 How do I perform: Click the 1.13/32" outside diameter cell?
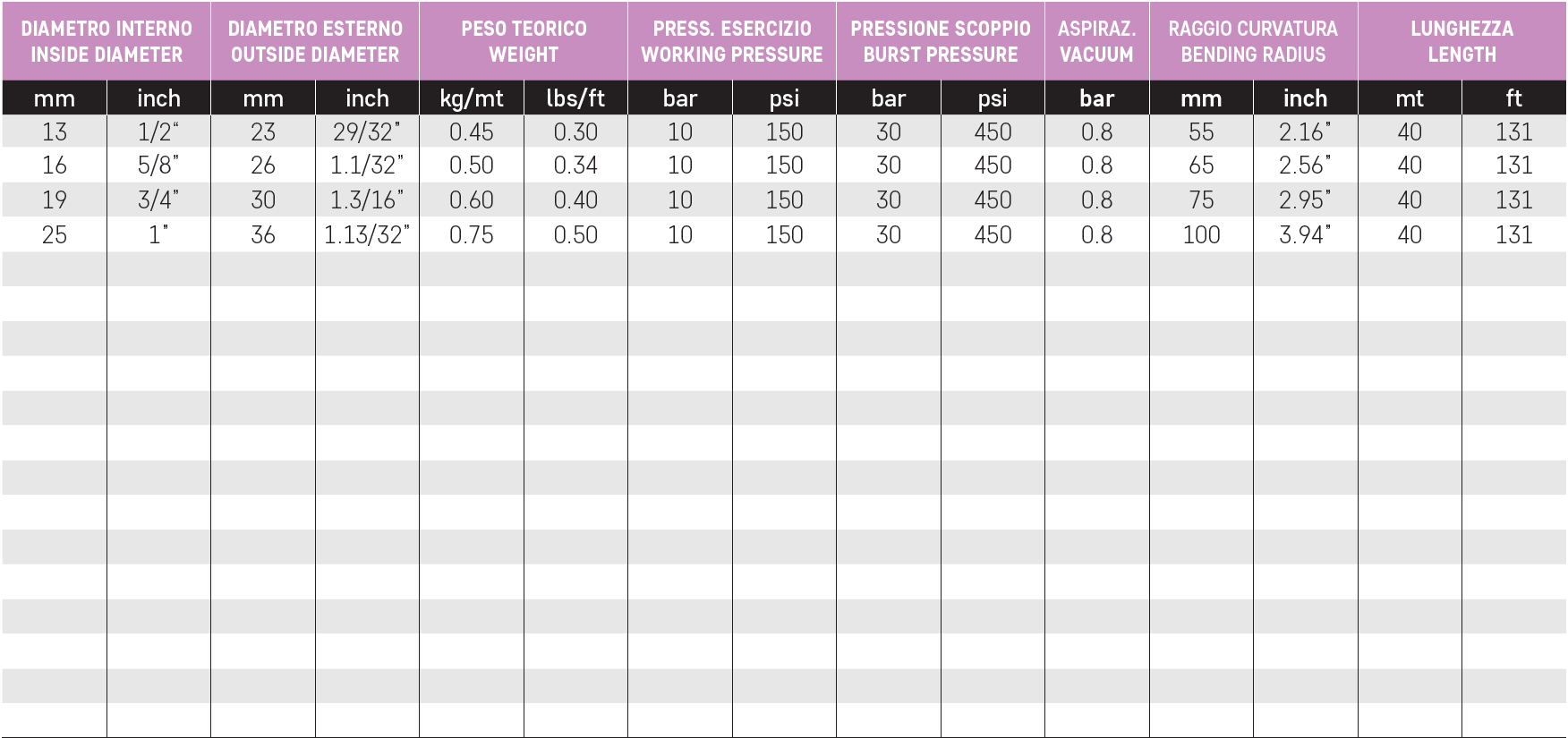[x=367, y=234]
